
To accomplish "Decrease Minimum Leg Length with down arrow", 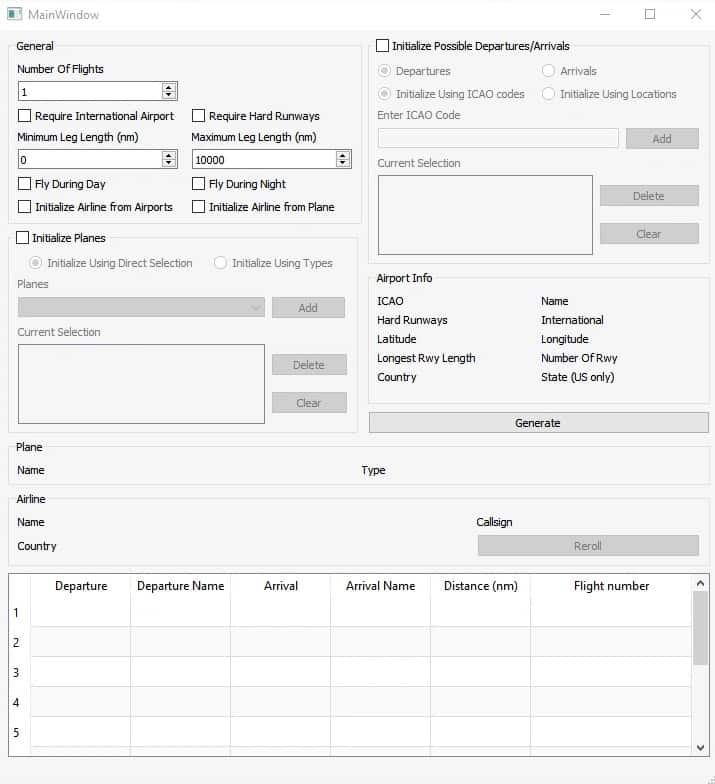I will coord(169,164).
